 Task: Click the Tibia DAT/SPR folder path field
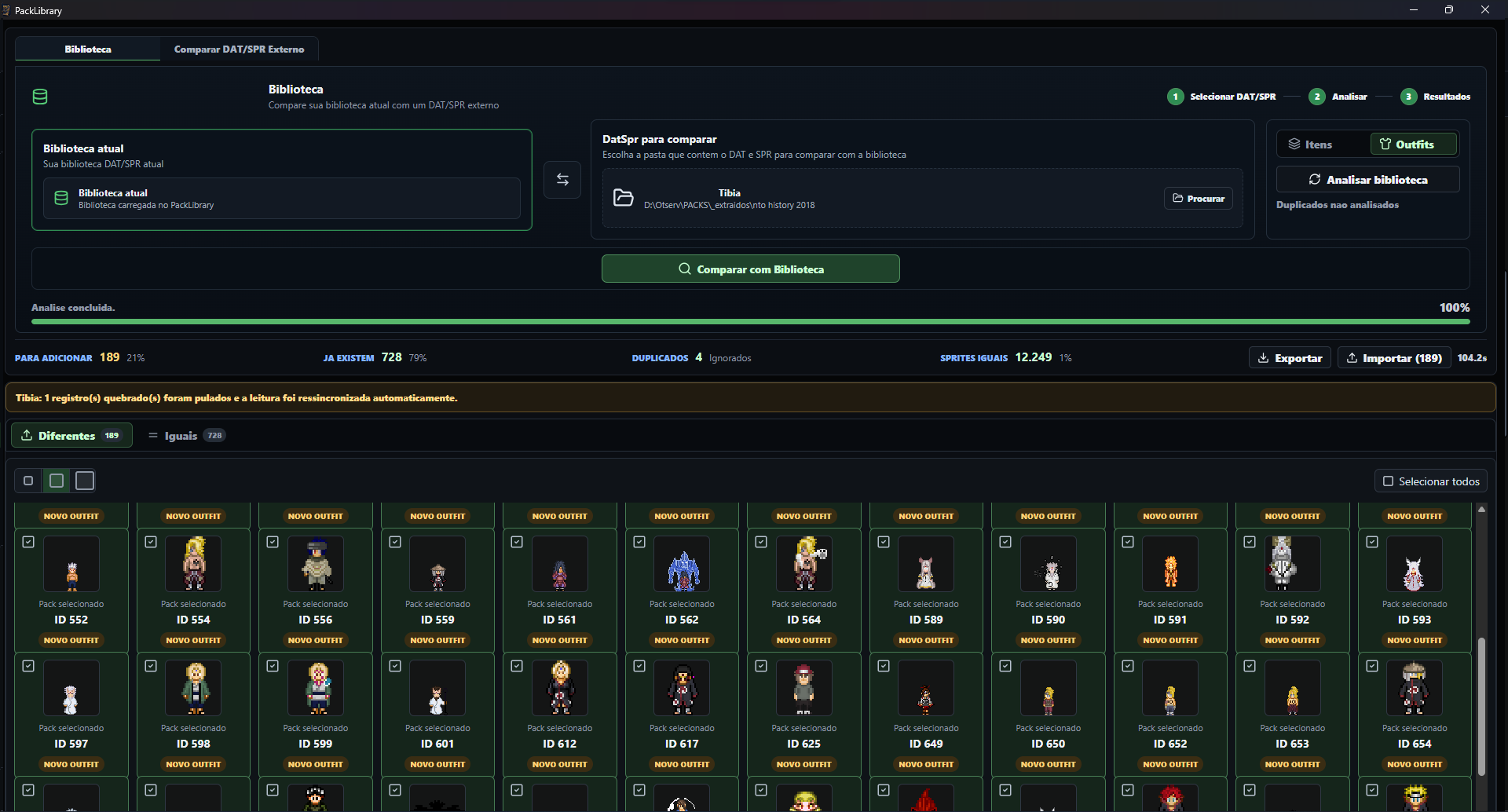click(923, 198)
